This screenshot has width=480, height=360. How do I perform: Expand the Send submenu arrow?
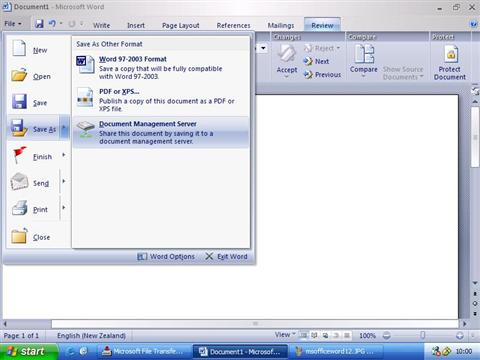tap(63, 181)
